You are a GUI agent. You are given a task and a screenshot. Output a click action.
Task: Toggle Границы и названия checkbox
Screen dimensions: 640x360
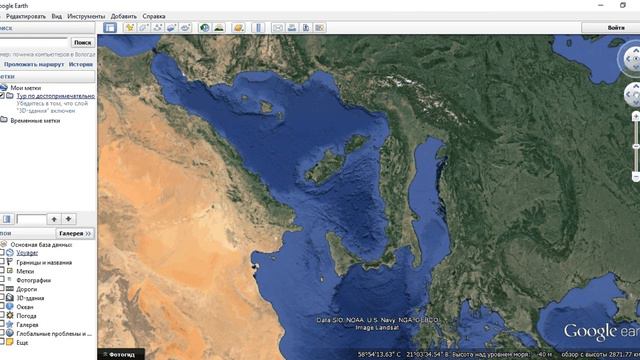point(2,262)
